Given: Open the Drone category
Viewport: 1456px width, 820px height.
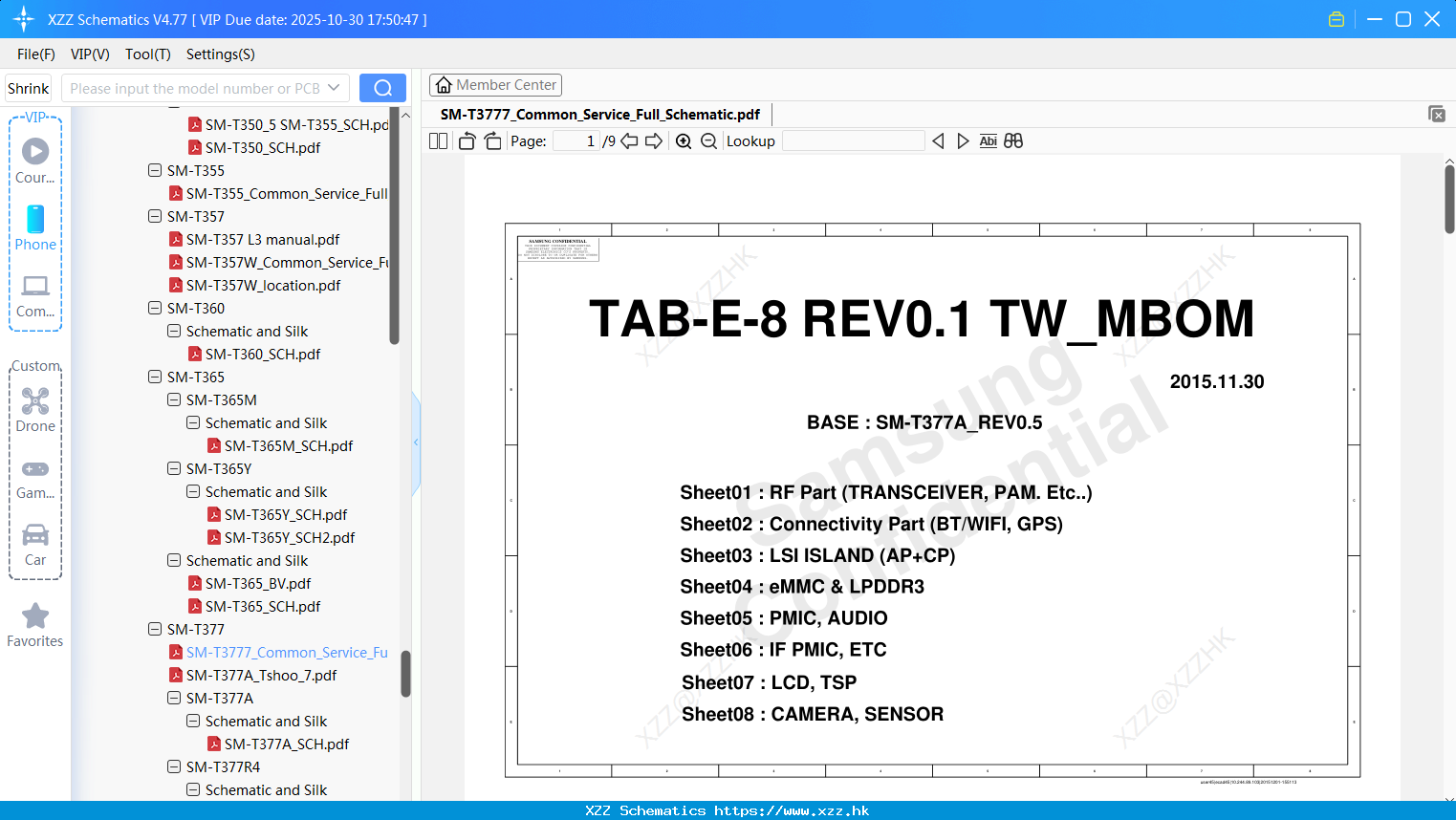Looking at the screenshot, I should pyautogui.click(x=35, y=410).
